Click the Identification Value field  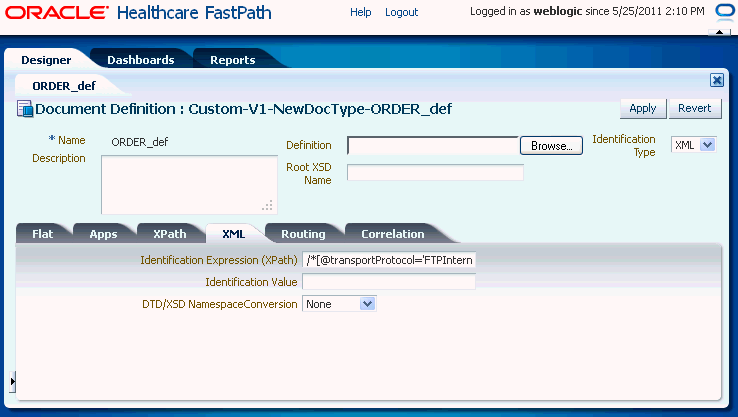[x=389, y=282]
